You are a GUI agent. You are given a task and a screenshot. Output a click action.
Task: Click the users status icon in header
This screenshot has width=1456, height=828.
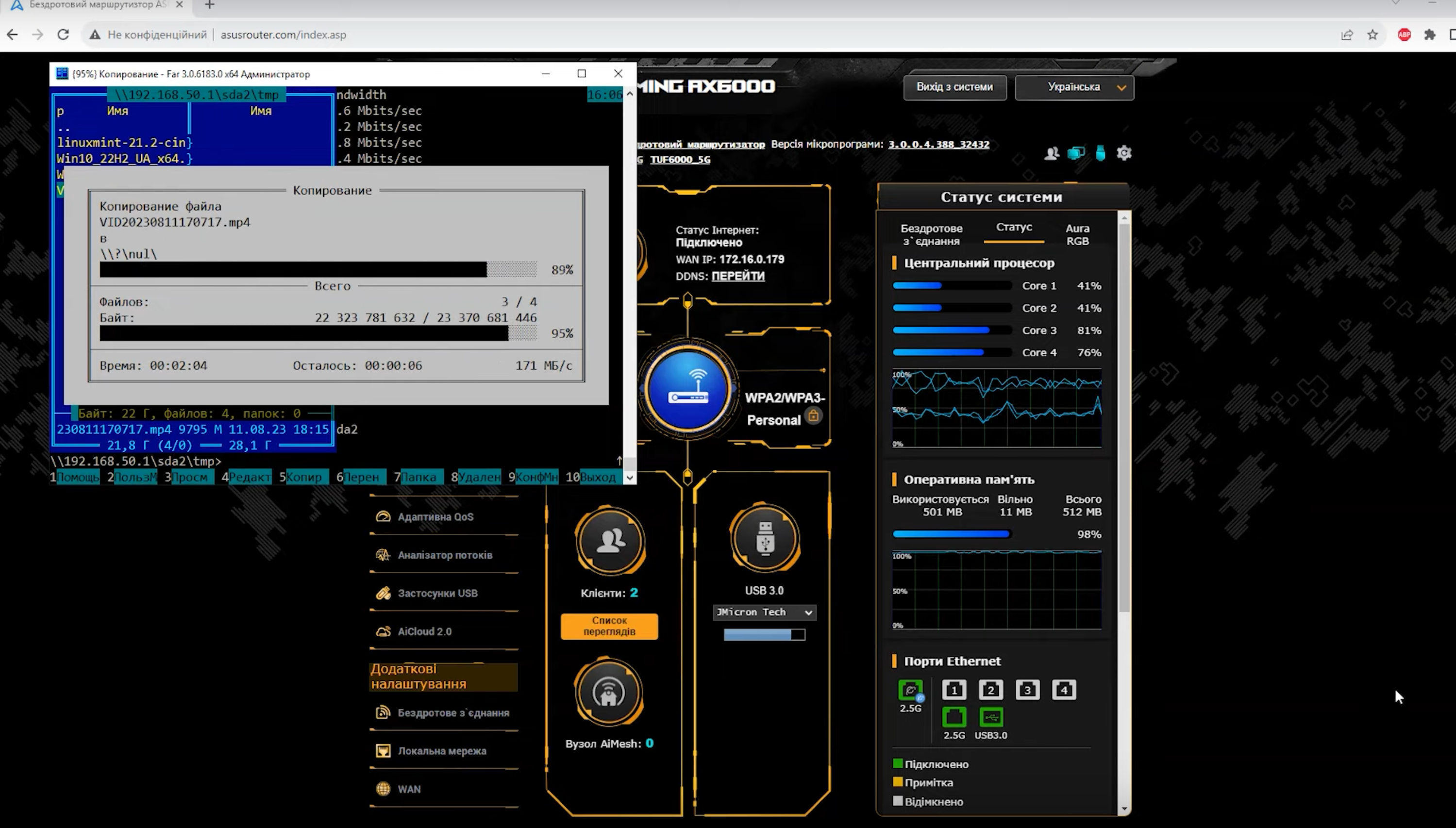pyautogui.click(x=1052, y=153)
